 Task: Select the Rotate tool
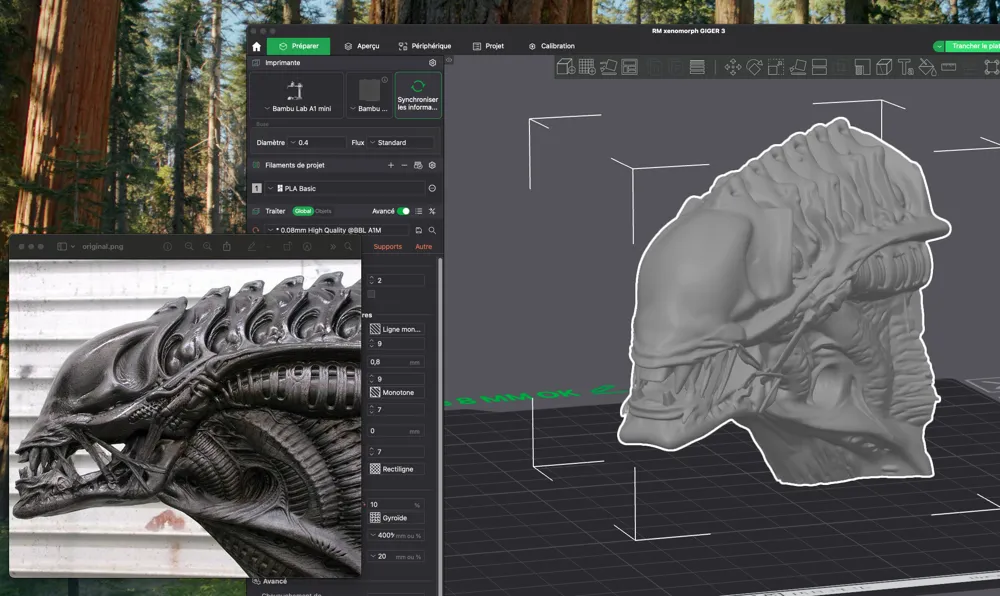754,67
